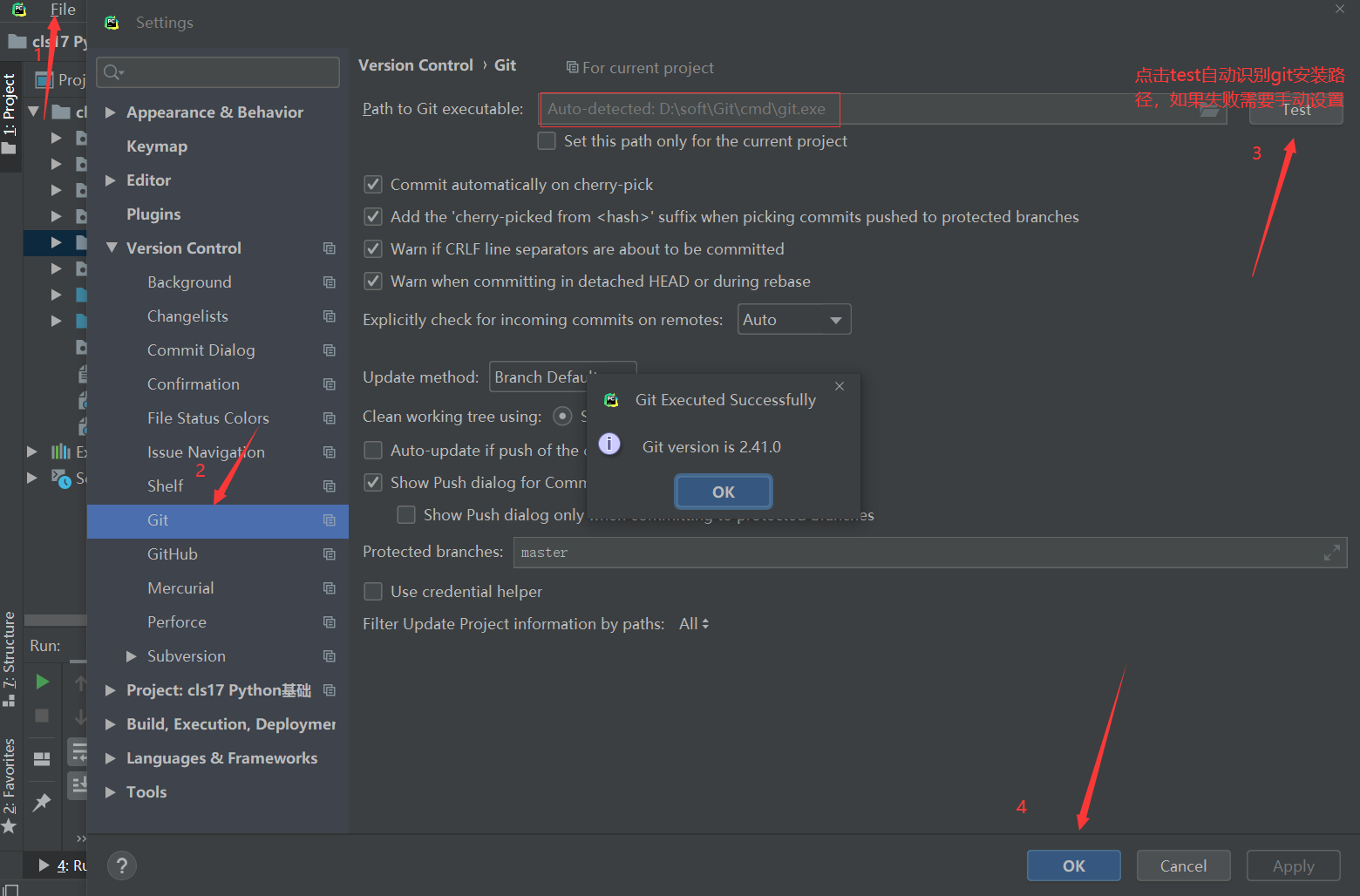Screen dimensions: 1360x896
Task: Click the stop square icon in Run panel
Action: click(42, 716)
